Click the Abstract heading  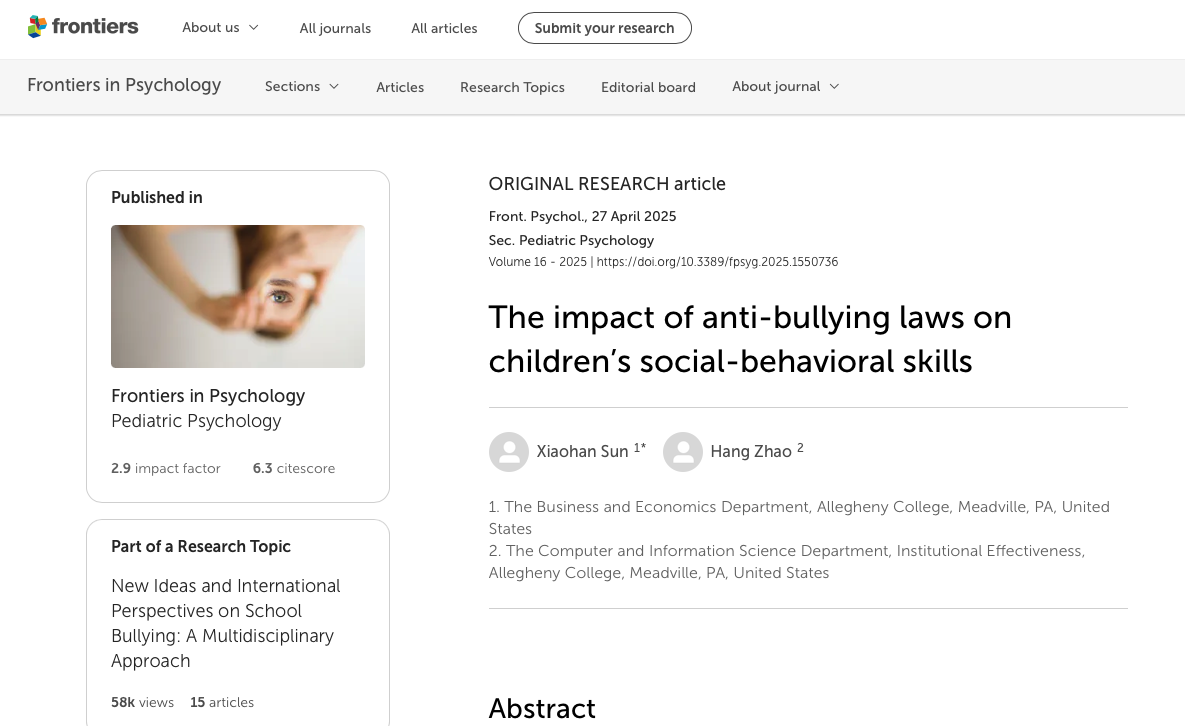[x=542, y=709]
